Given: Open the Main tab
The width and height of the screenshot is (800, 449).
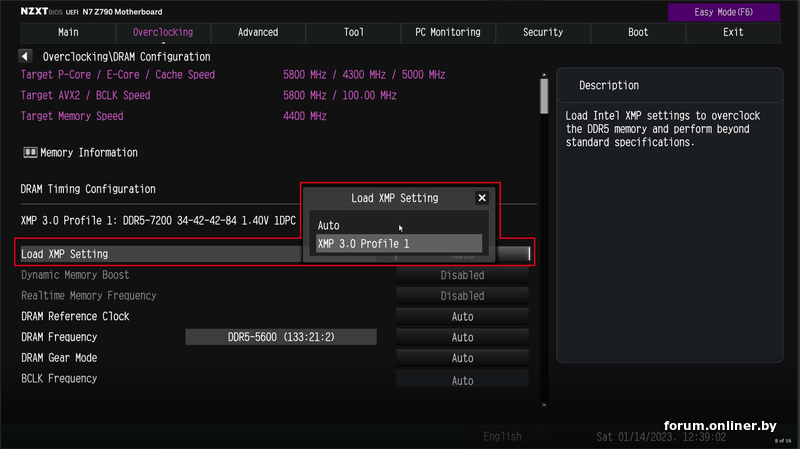Looking at the screenshot, I should [68, 32].
